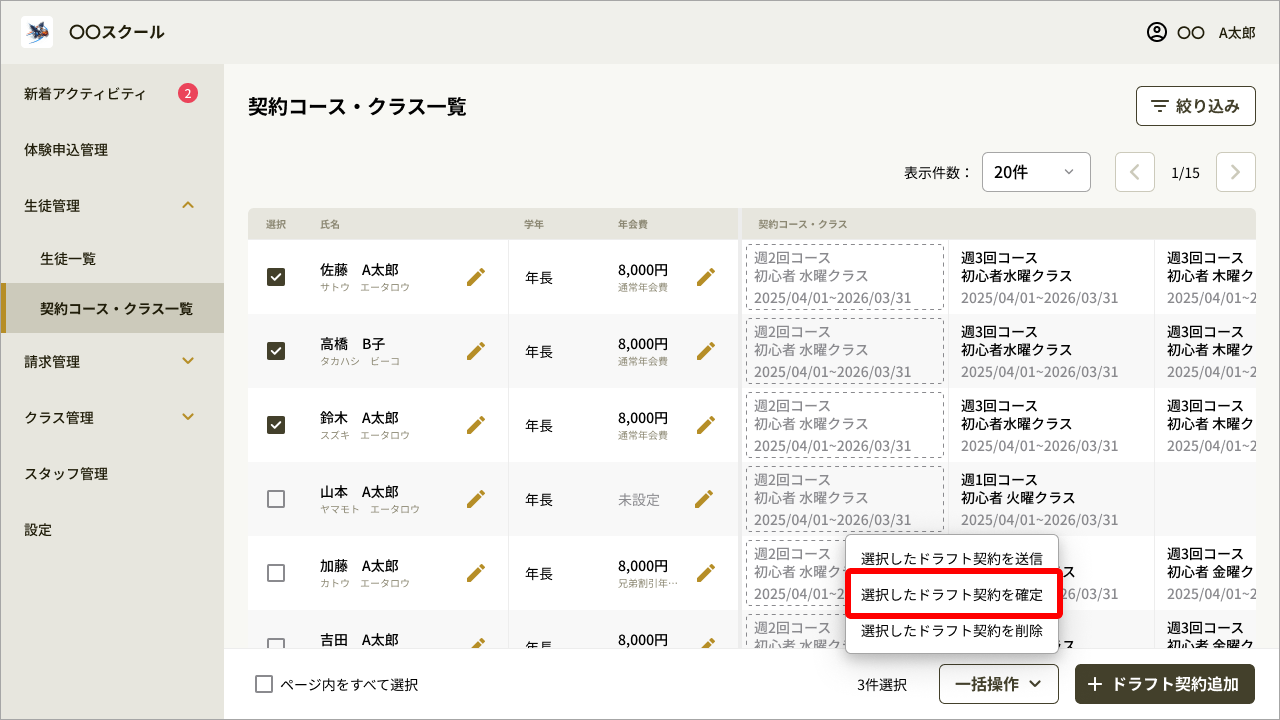Edit 佐藤 A太郎's name with the pencil icon
Image resolution: width=1280 pixels, height=720 pixels.
point(477,275)
